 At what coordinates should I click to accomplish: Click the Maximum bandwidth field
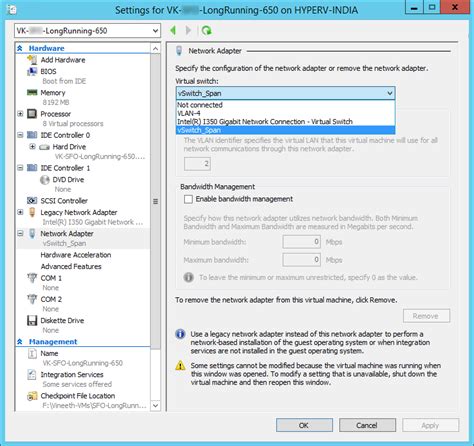coord(302,260)
